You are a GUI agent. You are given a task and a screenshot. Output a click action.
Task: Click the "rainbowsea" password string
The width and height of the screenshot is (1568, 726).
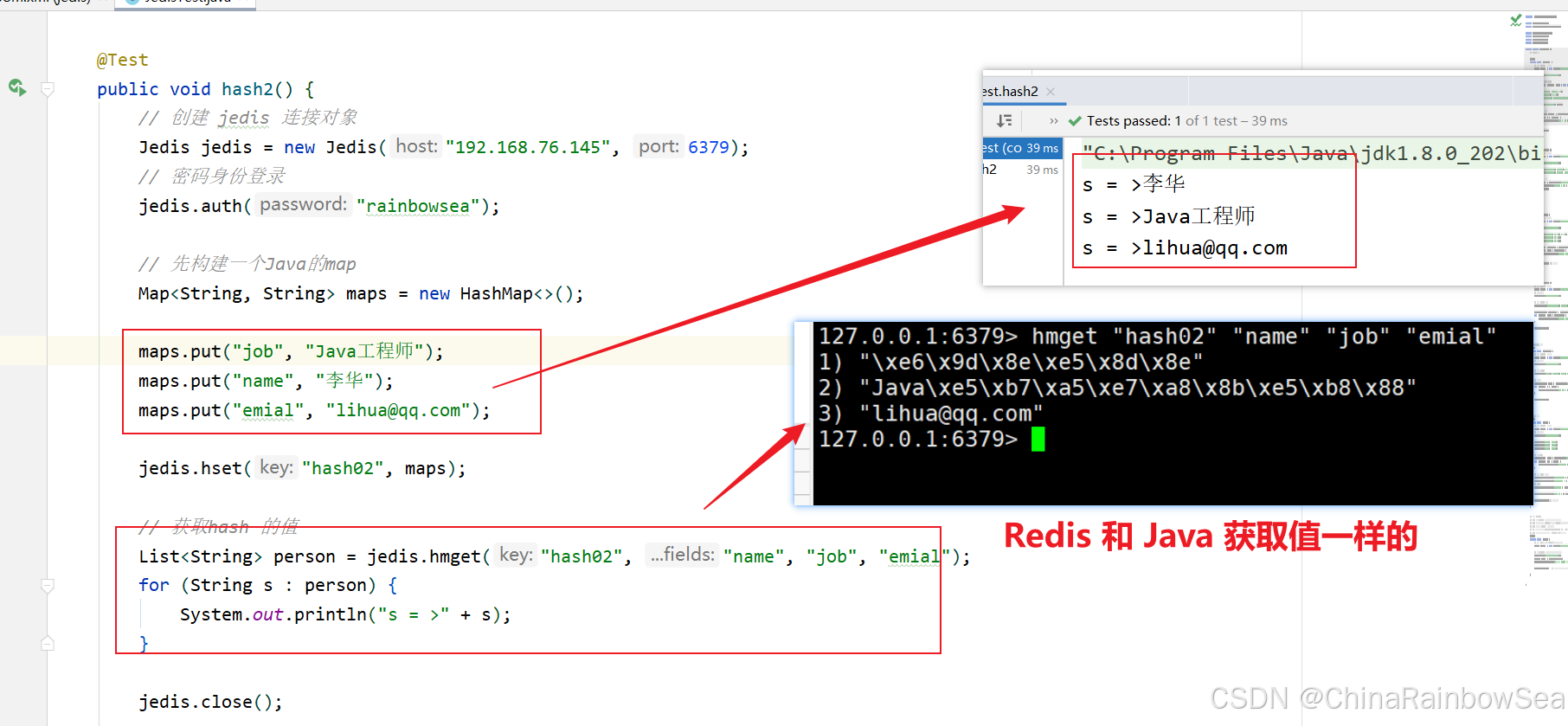click(417, 206)
